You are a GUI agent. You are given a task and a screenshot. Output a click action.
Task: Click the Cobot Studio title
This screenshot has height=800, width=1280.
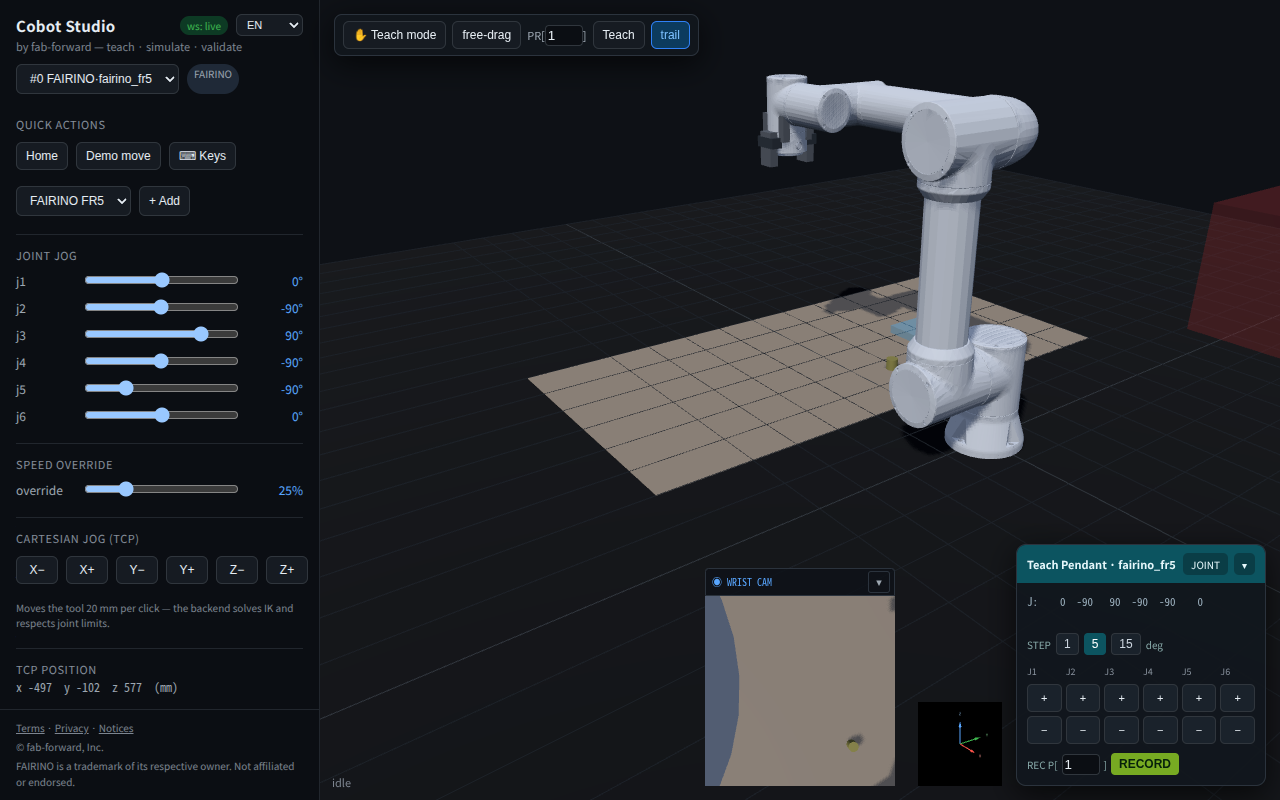coord(65,27)
